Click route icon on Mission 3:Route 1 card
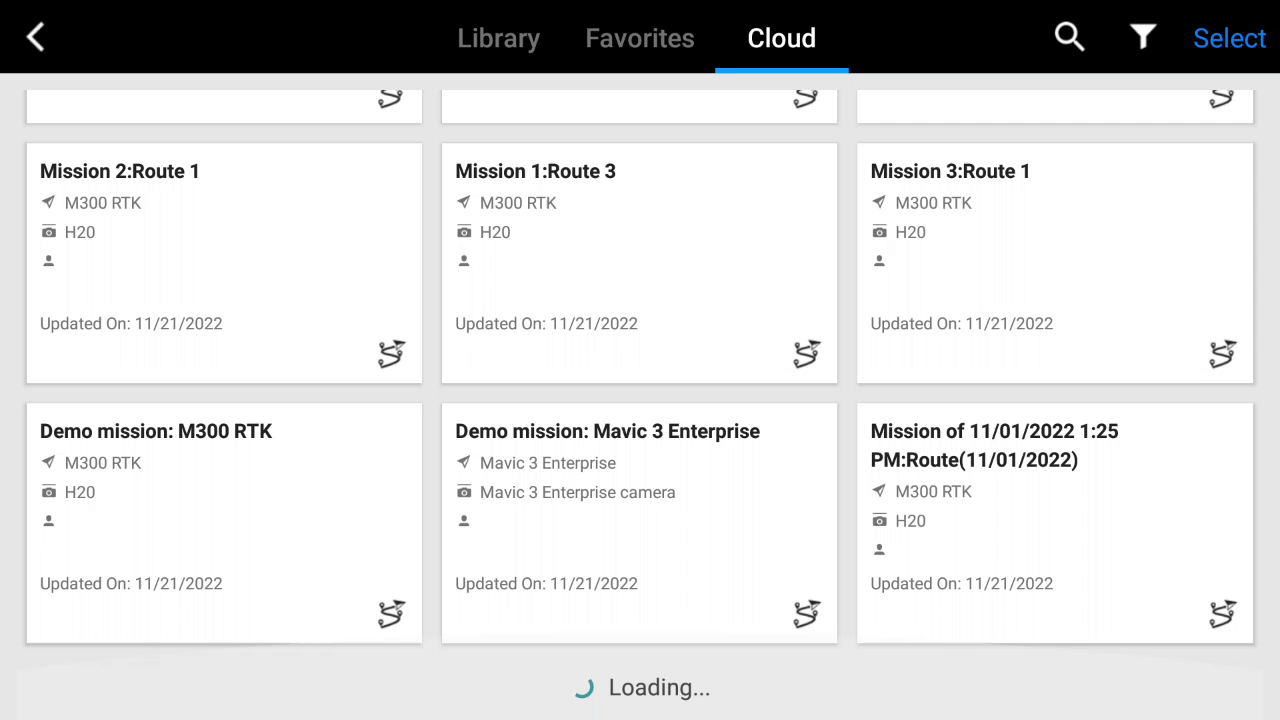Image resolution: width=1280 pixels, height=720 pixels. point(1222,354)
